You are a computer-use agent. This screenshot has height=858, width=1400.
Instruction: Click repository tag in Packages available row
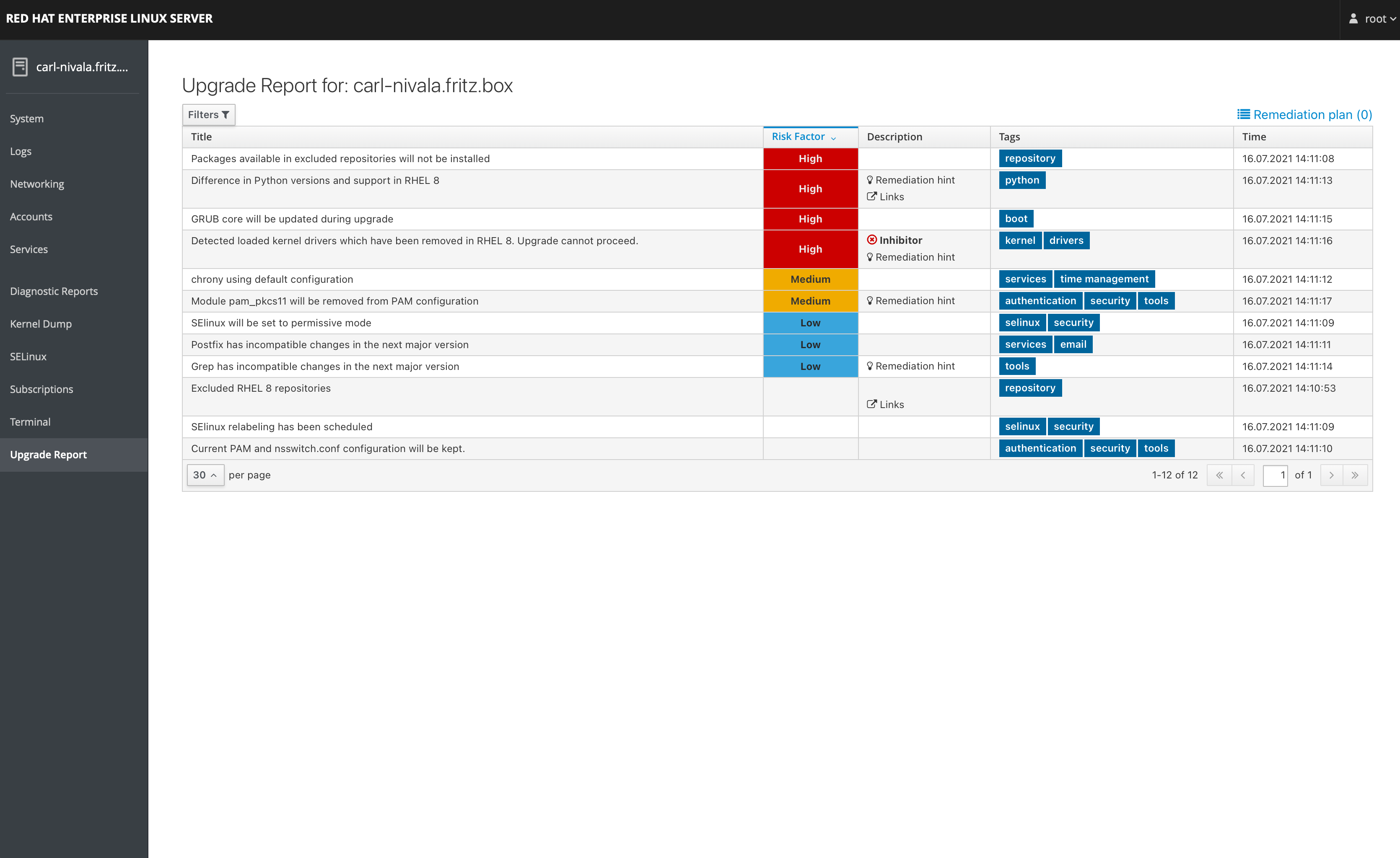point(1030,158)
